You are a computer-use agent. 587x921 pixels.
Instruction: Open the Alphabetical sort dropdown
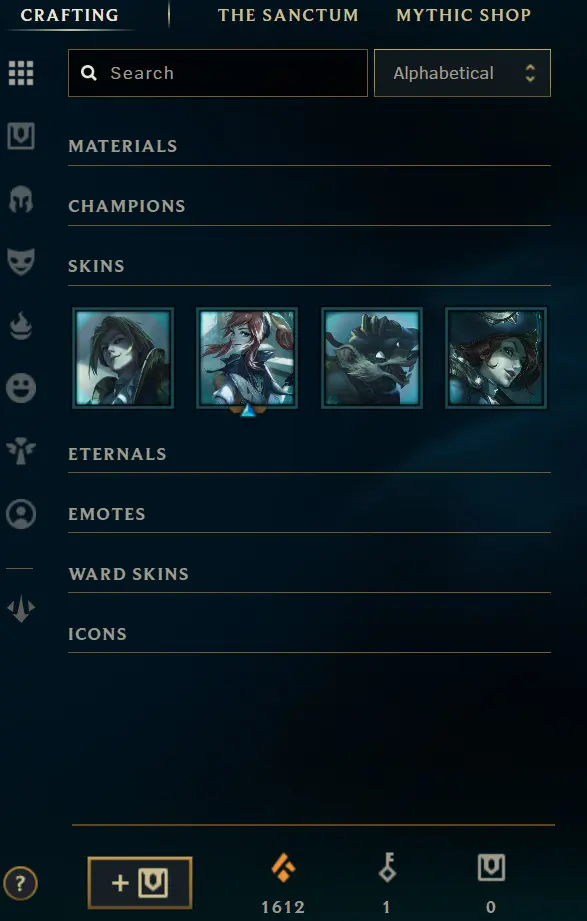[462, 73]
